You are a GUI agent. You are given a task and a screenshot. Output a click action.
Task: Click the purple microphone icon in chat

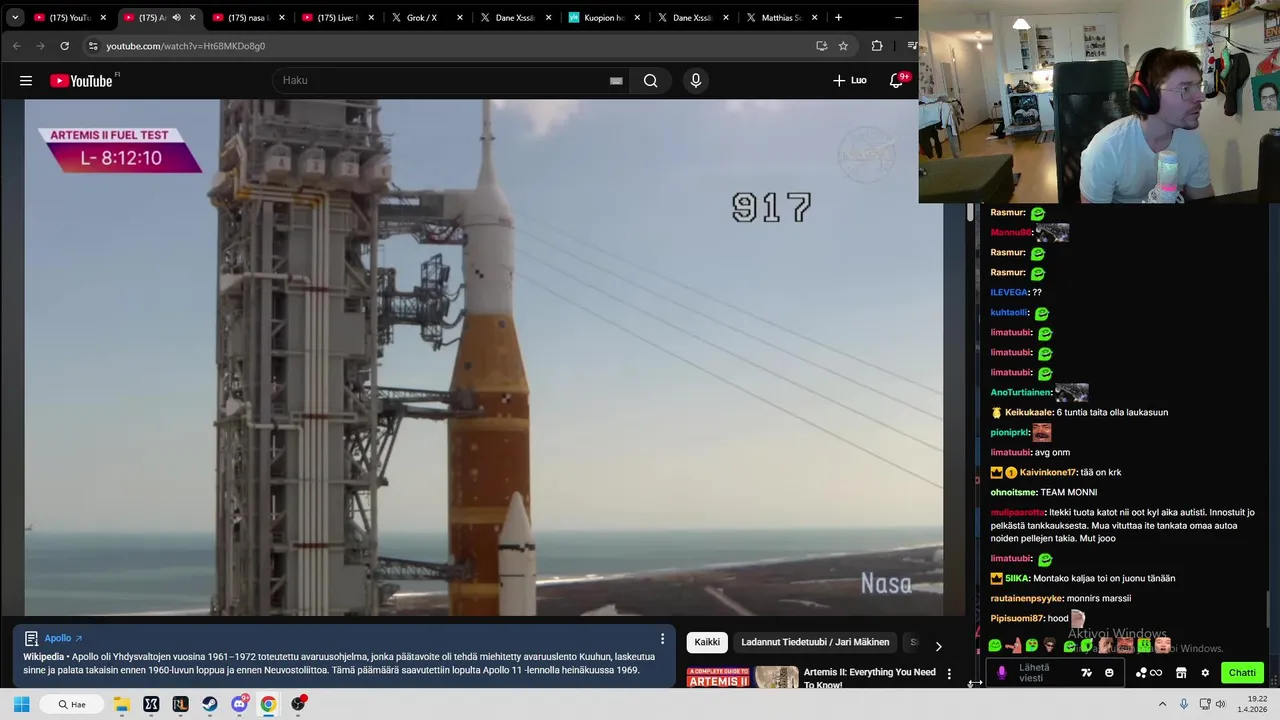point(1002,673)
